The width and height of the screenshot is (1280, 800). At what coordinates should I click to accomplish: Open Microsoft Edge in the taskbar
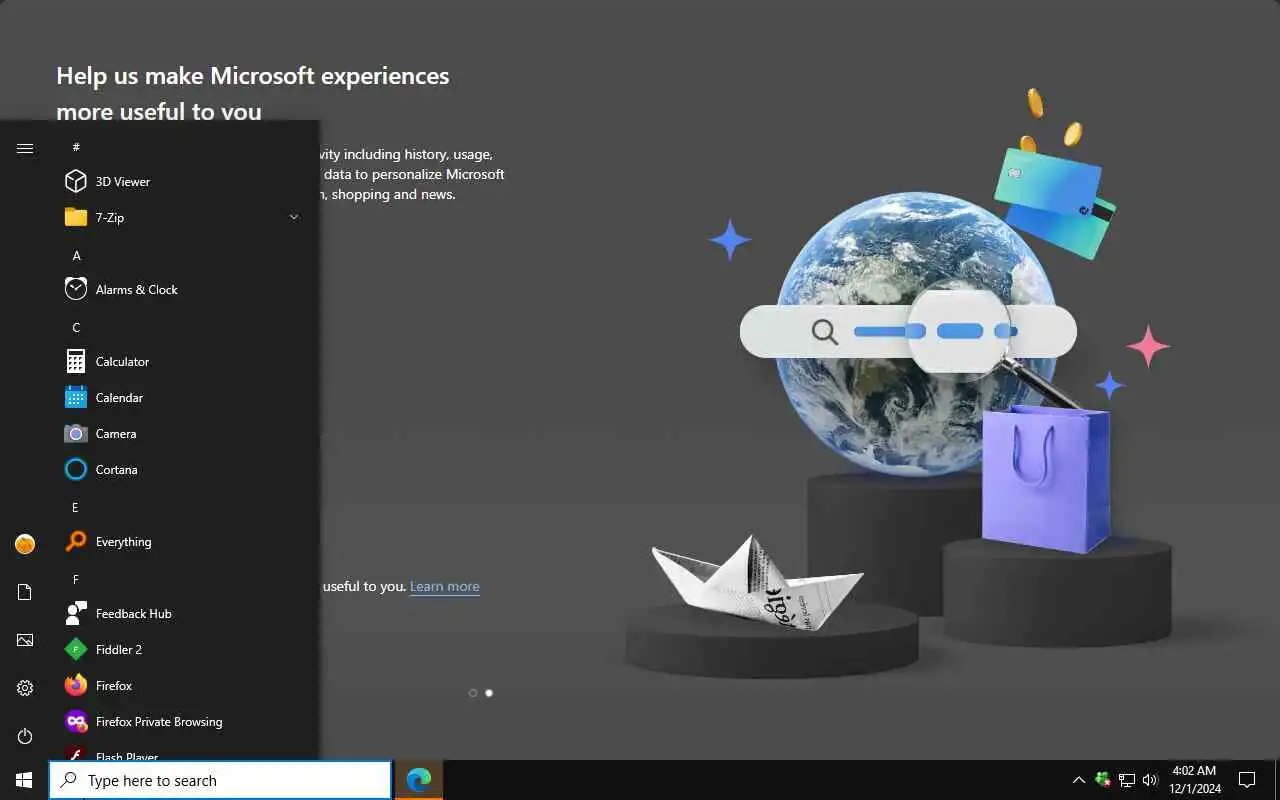coord(419,780)
